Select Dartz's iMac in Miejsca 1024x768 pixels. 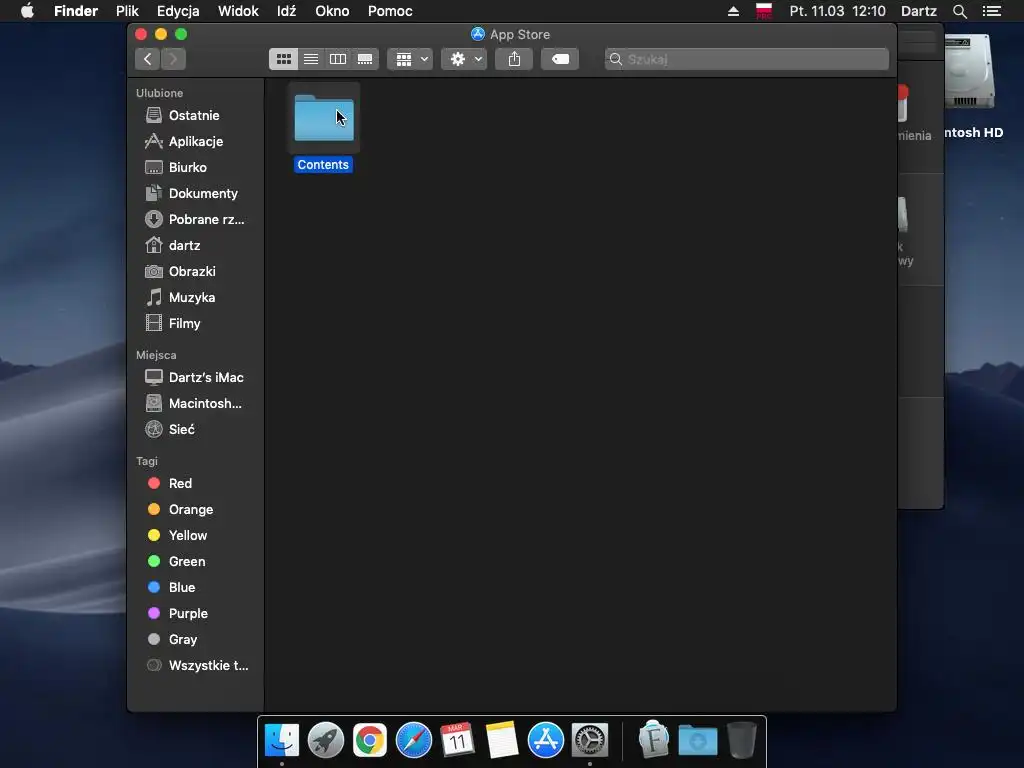[x=206, y=377]
